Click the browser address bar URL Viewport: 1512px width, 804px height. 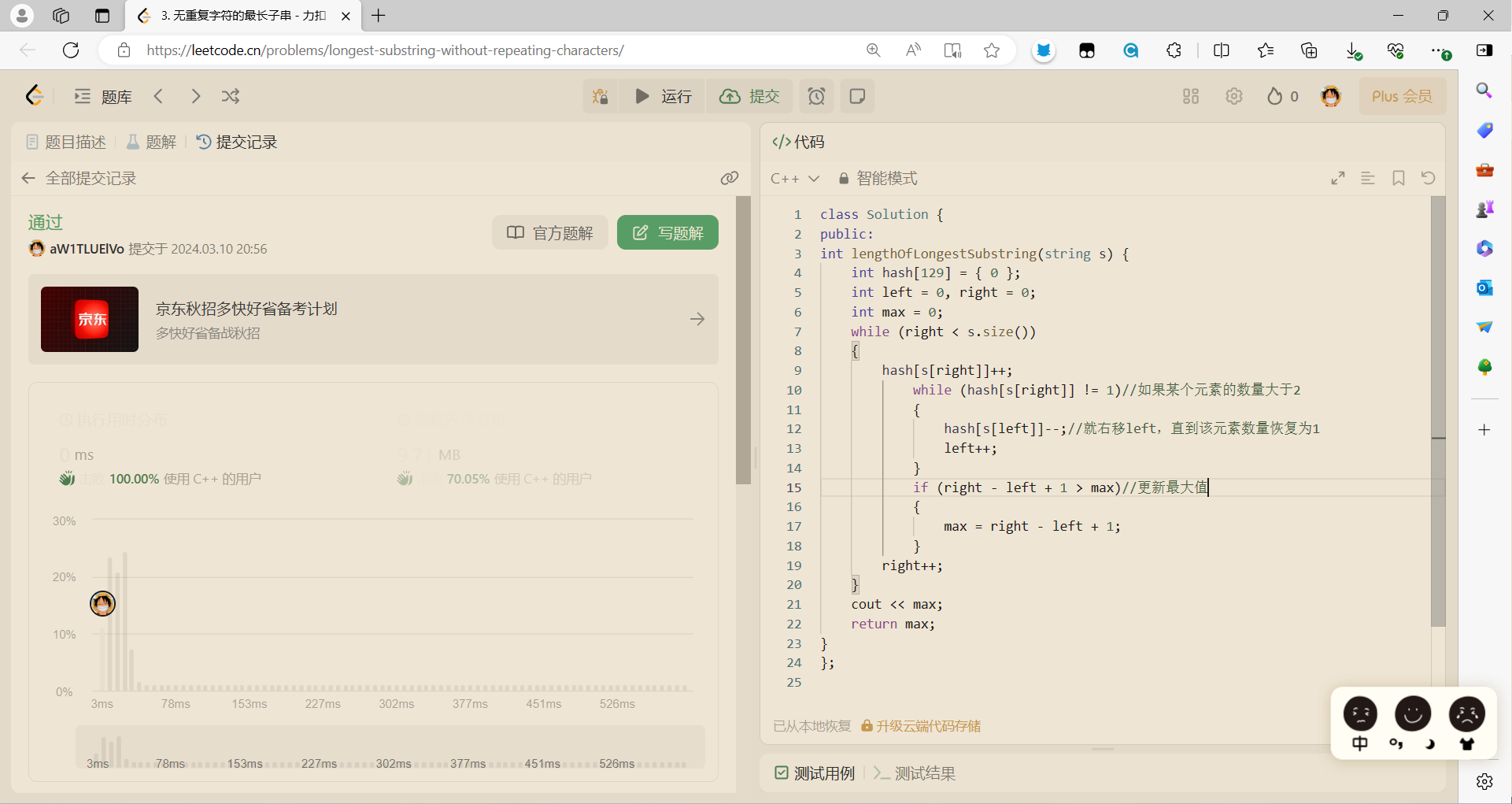tap(386, 50)
